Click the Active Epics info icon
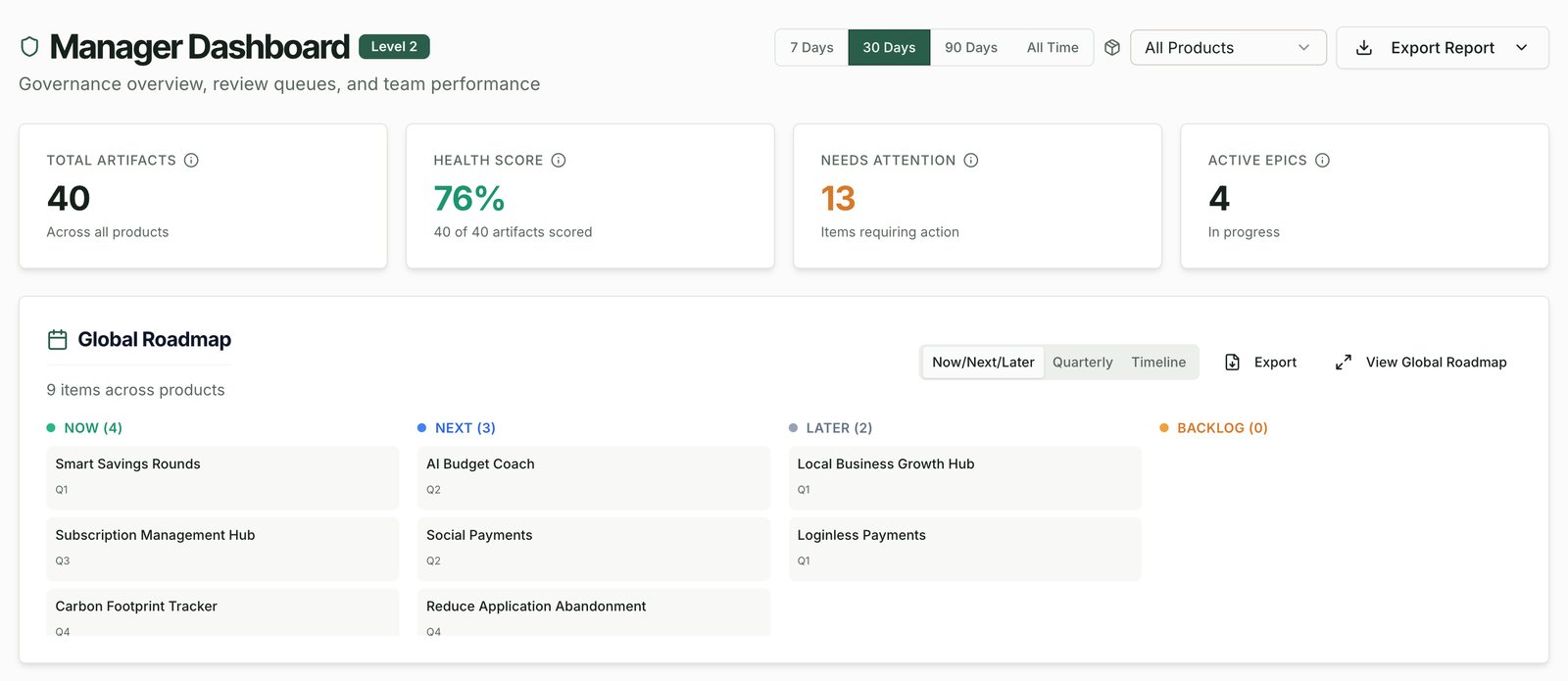The image size is (1568, 681). click(x=1322, y=160)
